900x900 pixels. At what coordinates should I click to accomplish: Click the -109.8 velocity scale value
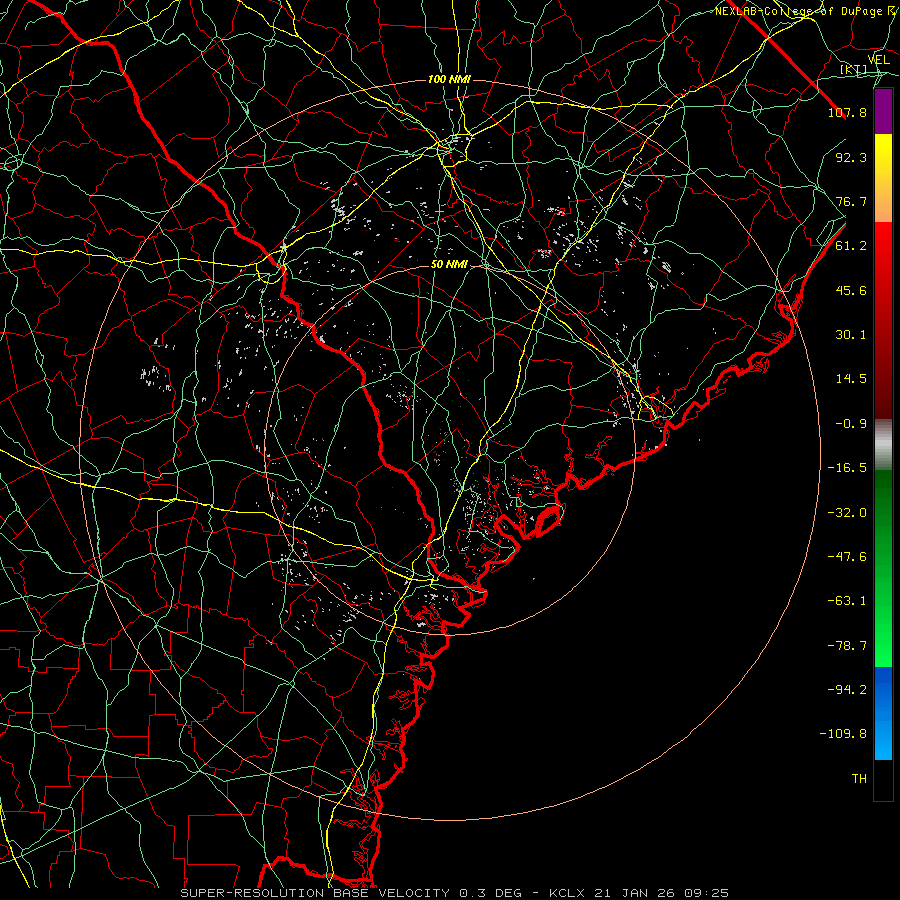pos(843,734)
